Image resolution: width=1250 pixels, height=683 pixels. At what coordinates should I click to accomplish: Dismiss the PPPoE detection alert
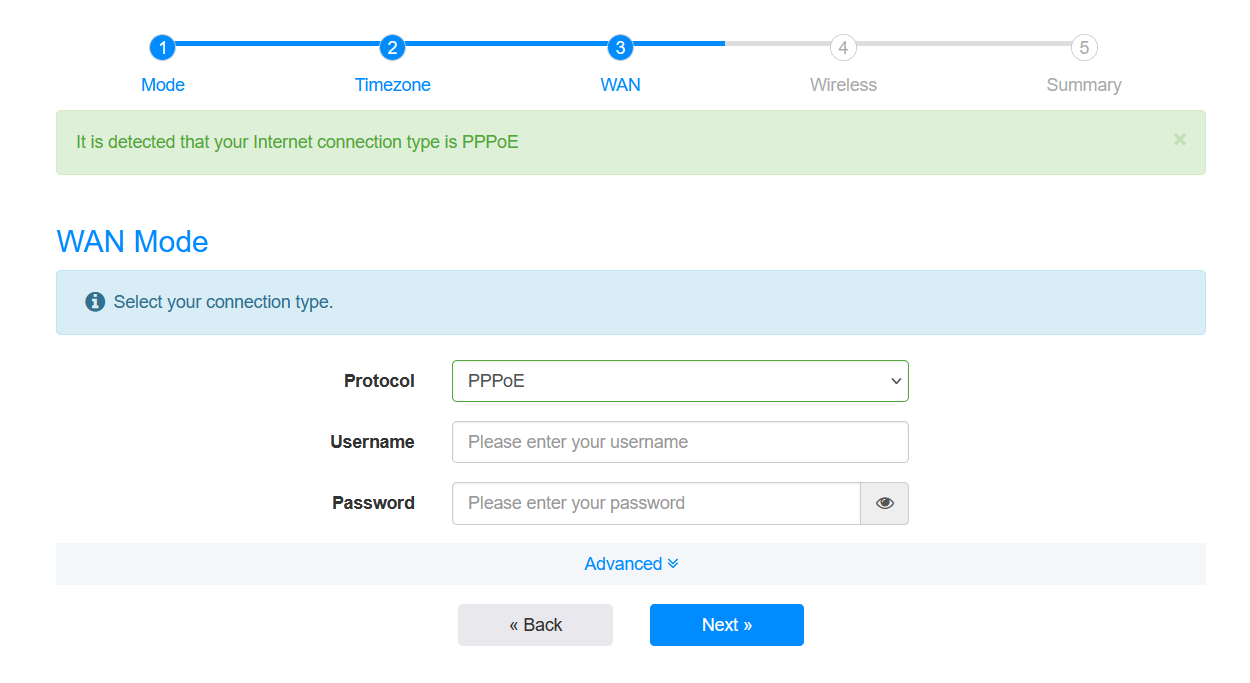pyautogui.click(x=1180, y=140)
